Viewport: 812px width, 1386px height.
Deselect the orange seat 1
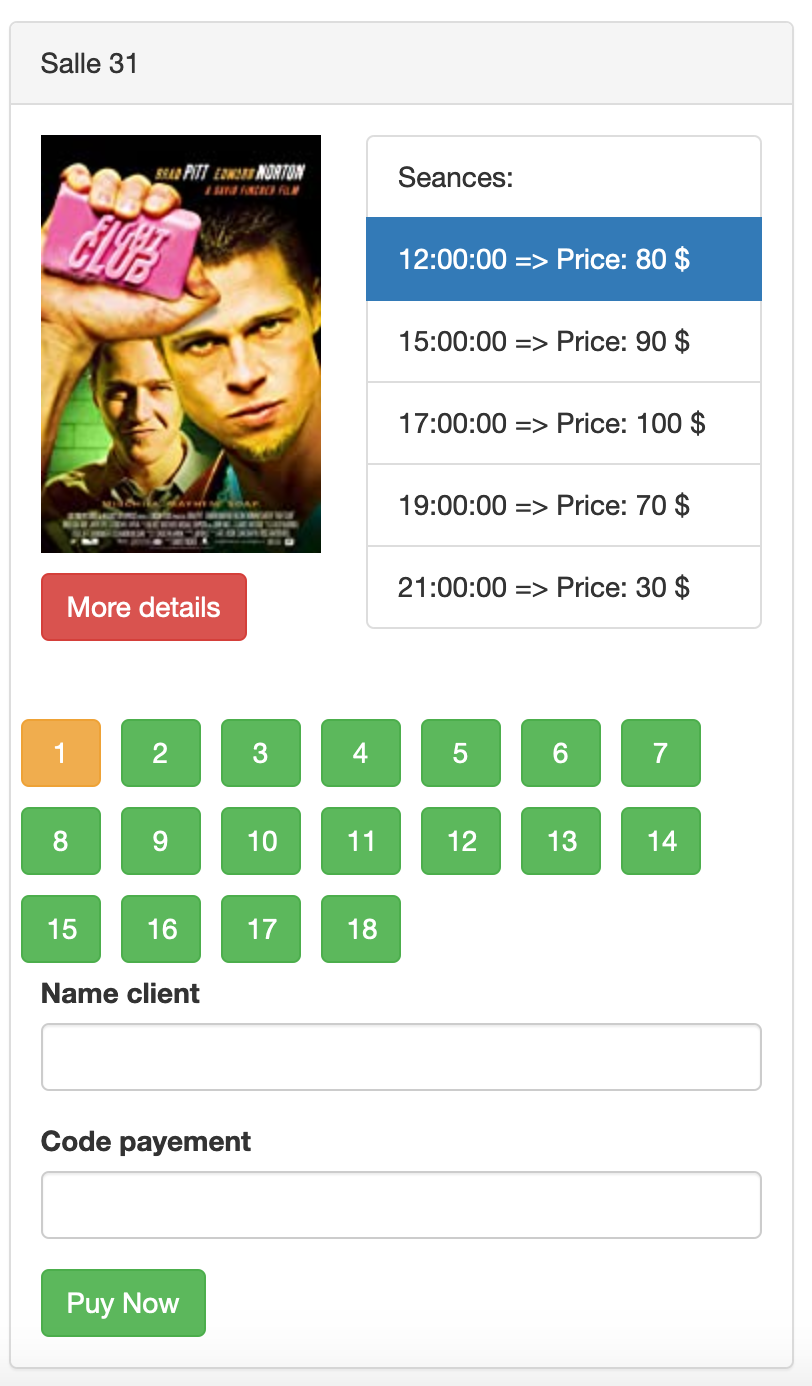tap(61, 753)
